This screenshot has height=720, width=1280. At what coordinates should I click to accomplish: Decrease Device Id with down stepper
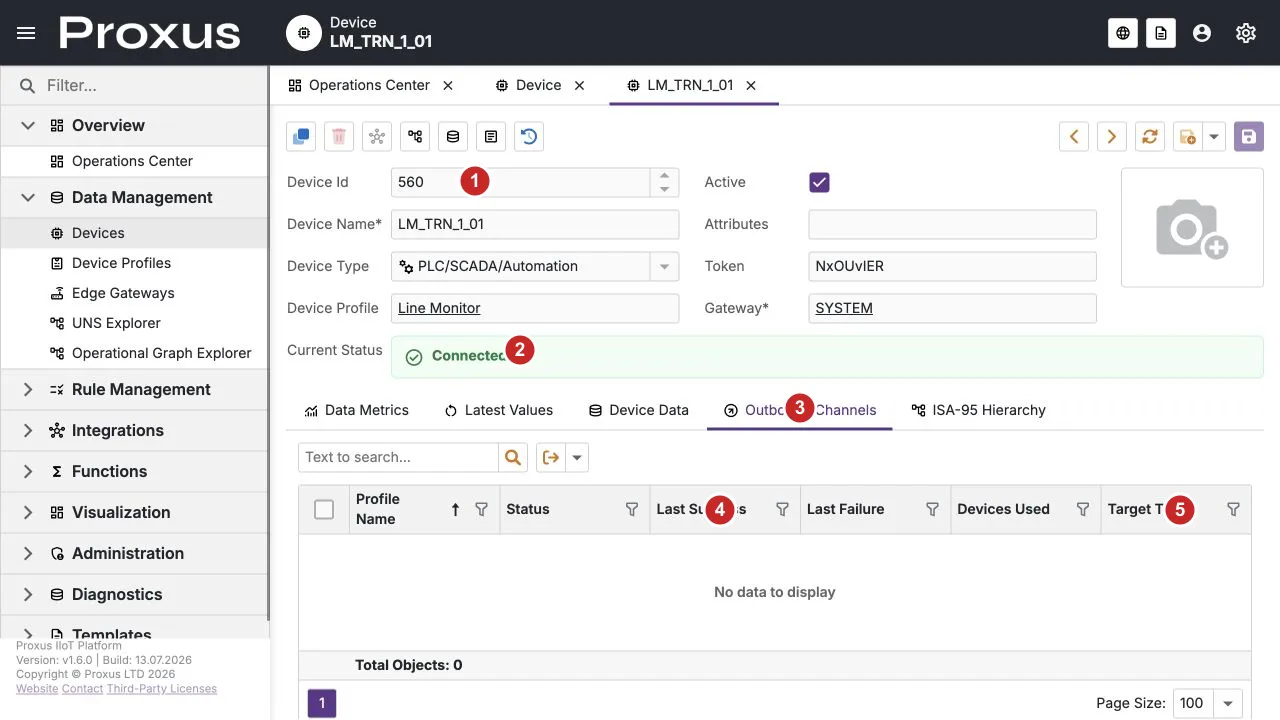coord(665,189)
